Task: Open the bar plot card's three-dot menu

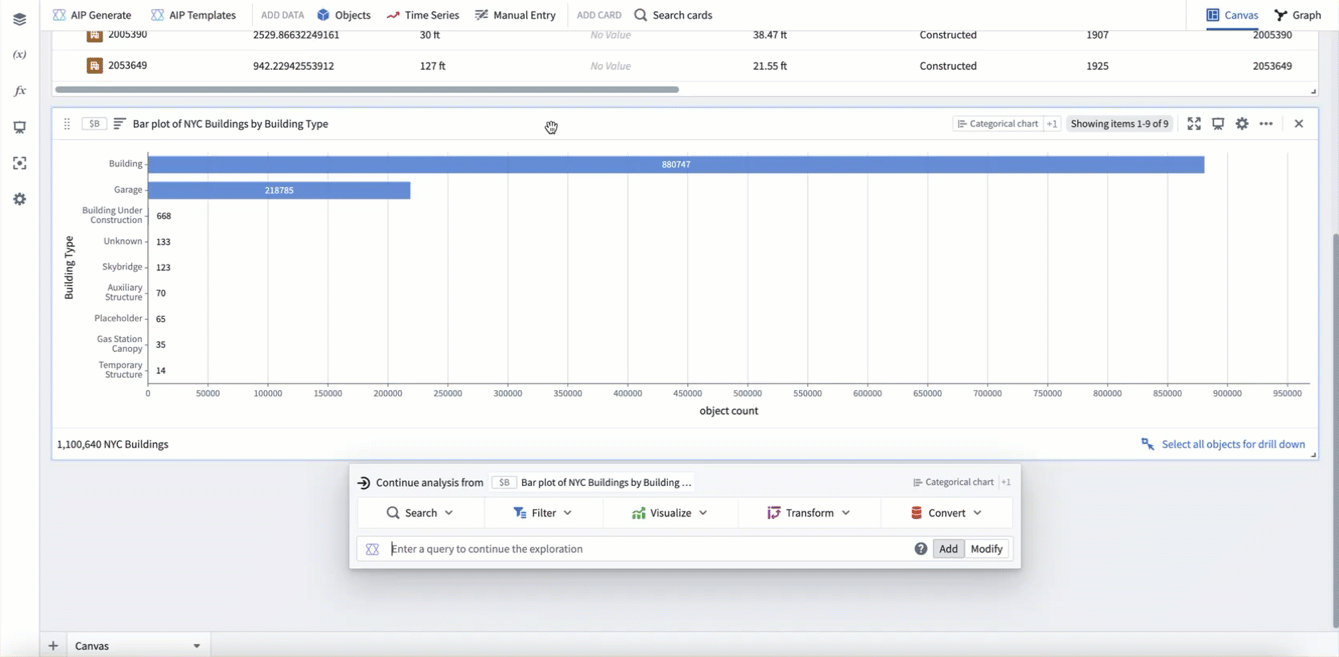Action: click(1266, 124)
